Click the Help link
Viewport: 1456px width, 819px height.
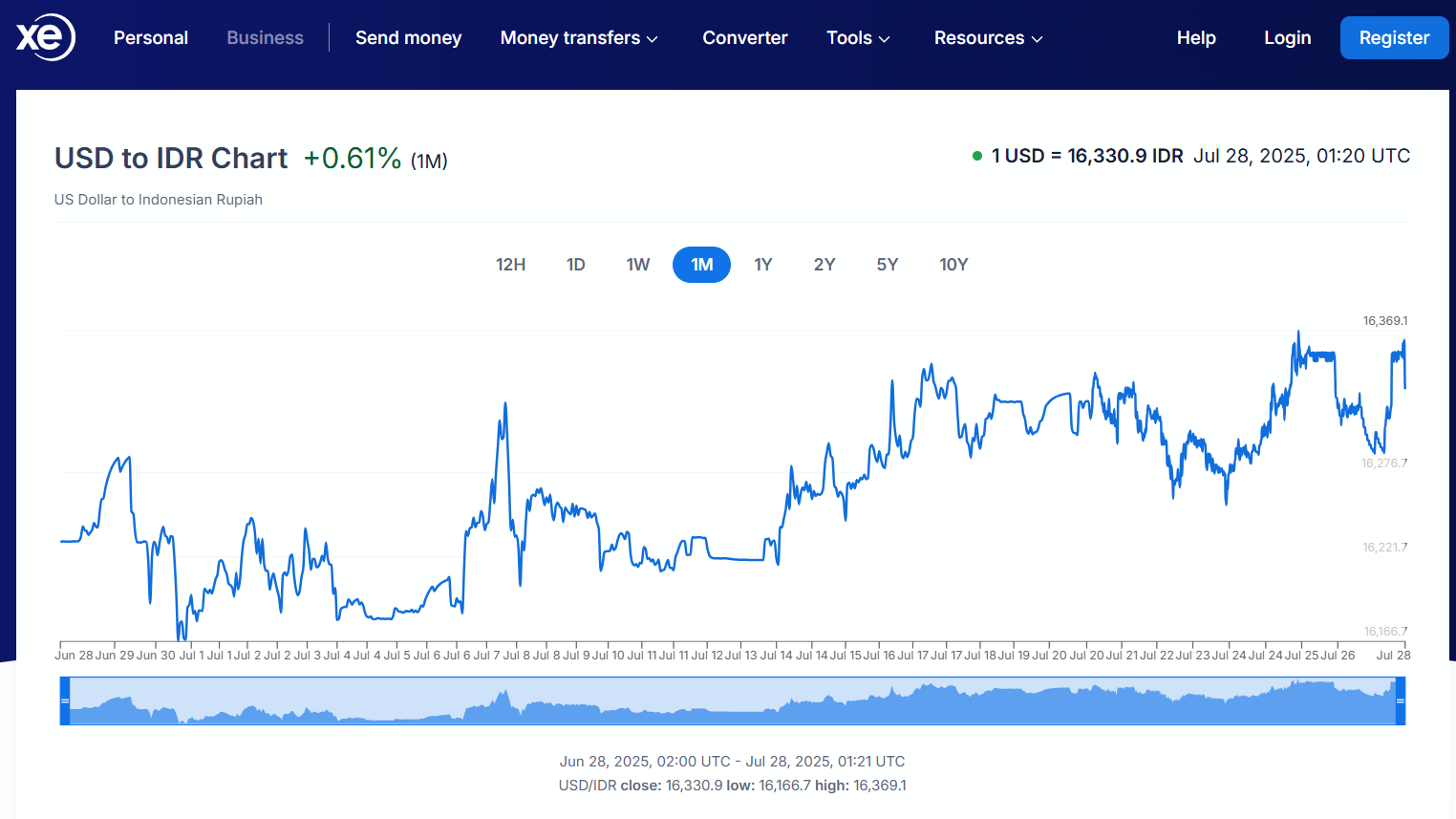coord(1195,38)
